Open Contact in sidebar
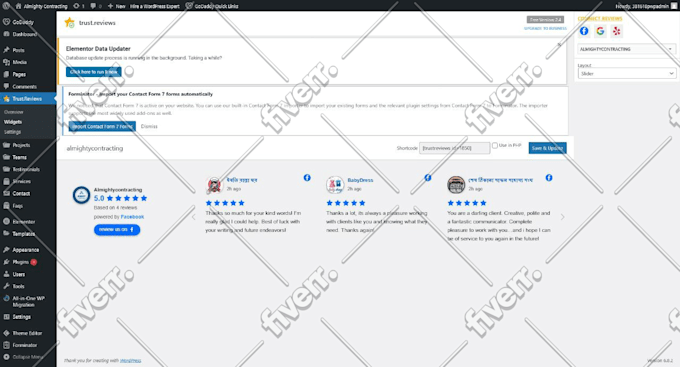This screenshot has height=367, width=680. tap(21, 193)
